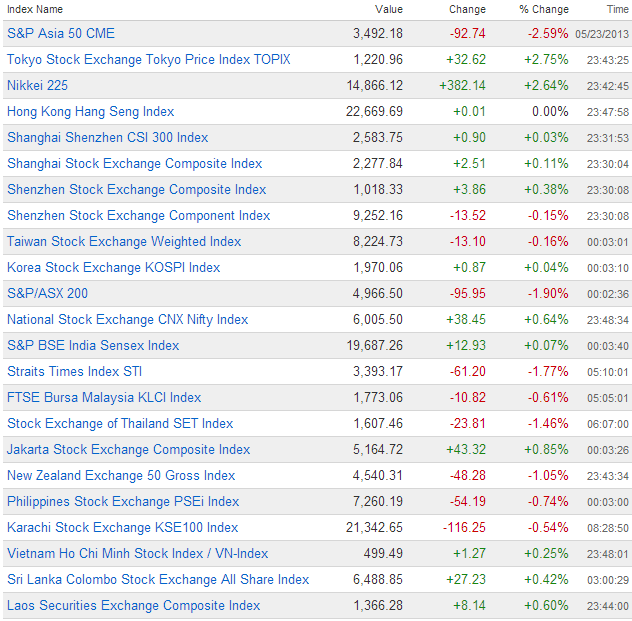Select the change value -13.10
632x621 pixels.
tap(468, 241)
